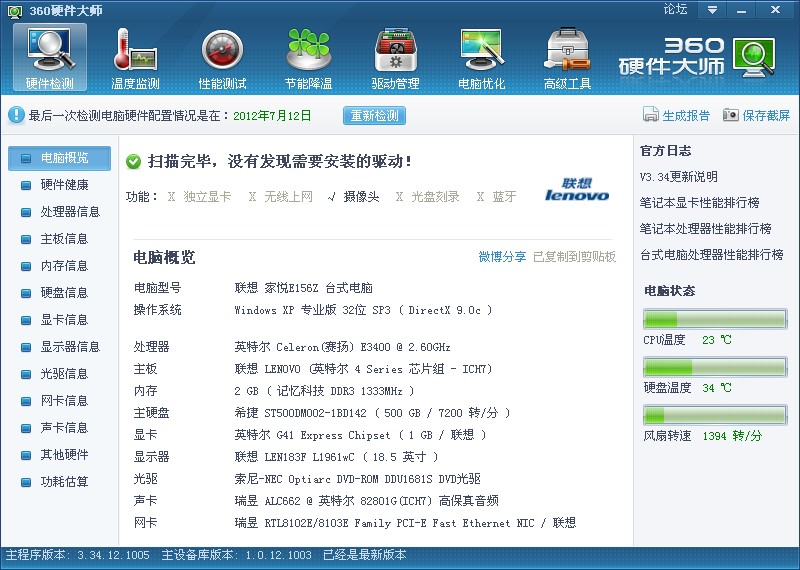Click 已复制到剪贴板 clipboard text

574,256
